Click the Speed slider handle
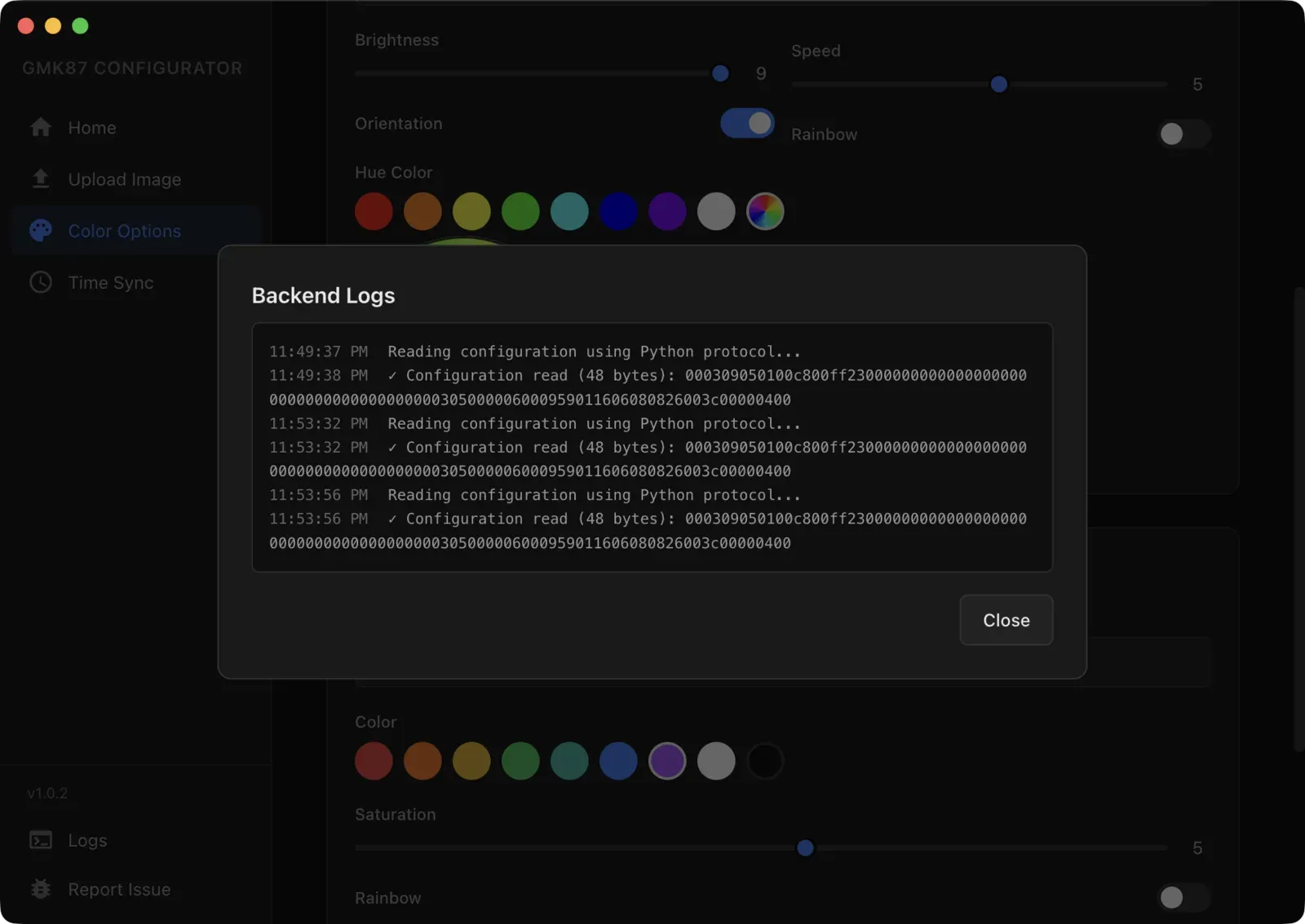The image size is (1305, 924). pyautogui.click(x=999, y=84)
